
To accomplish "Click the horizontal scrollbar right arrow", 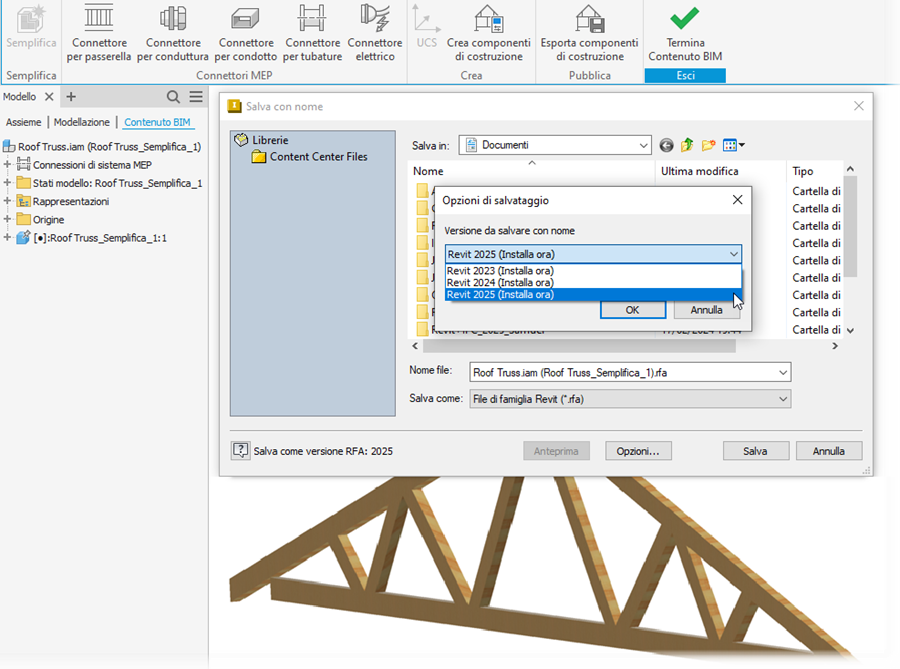I will [835, 346].
